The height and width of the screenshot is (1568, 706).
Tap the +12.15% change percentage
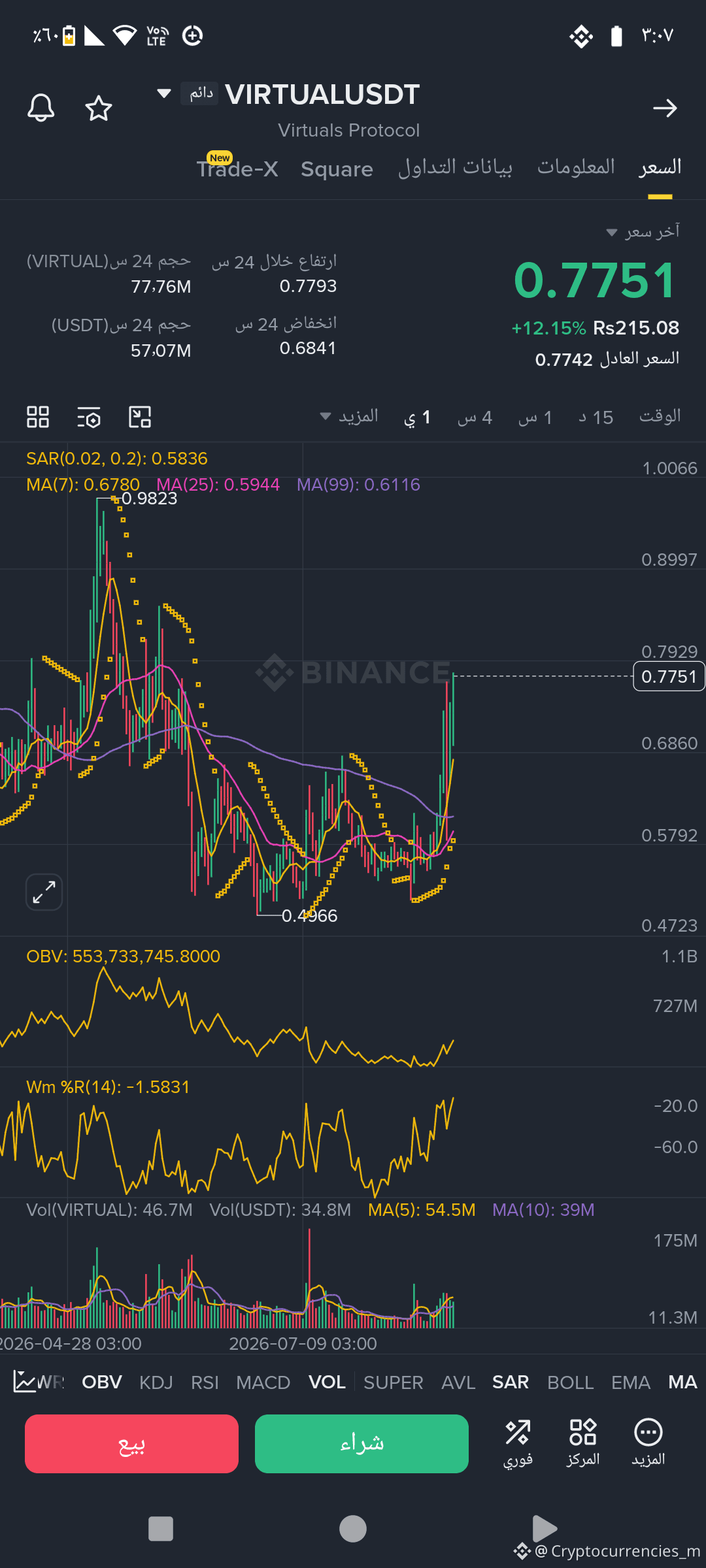tap(548, 328)
